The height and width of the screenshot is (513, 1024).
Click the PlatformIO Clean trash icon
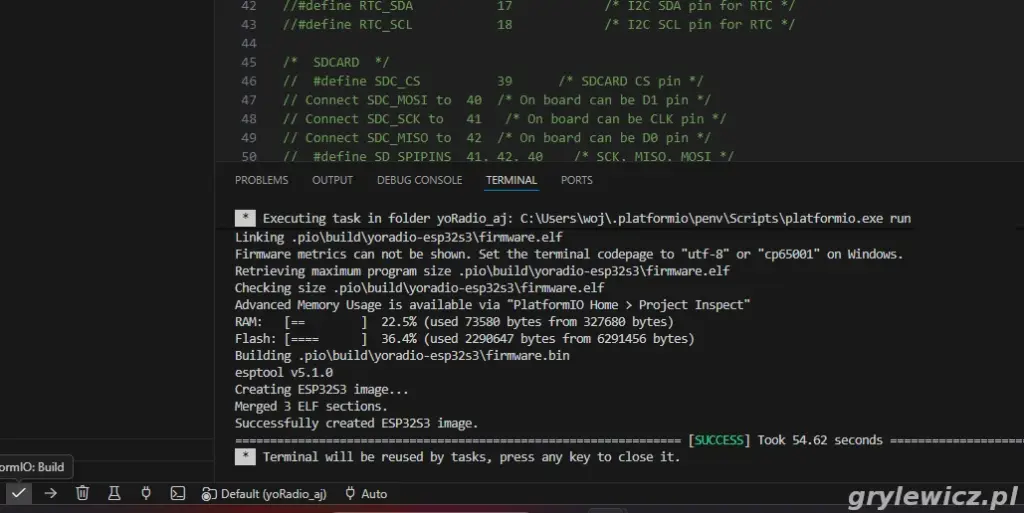coord(83,493)
